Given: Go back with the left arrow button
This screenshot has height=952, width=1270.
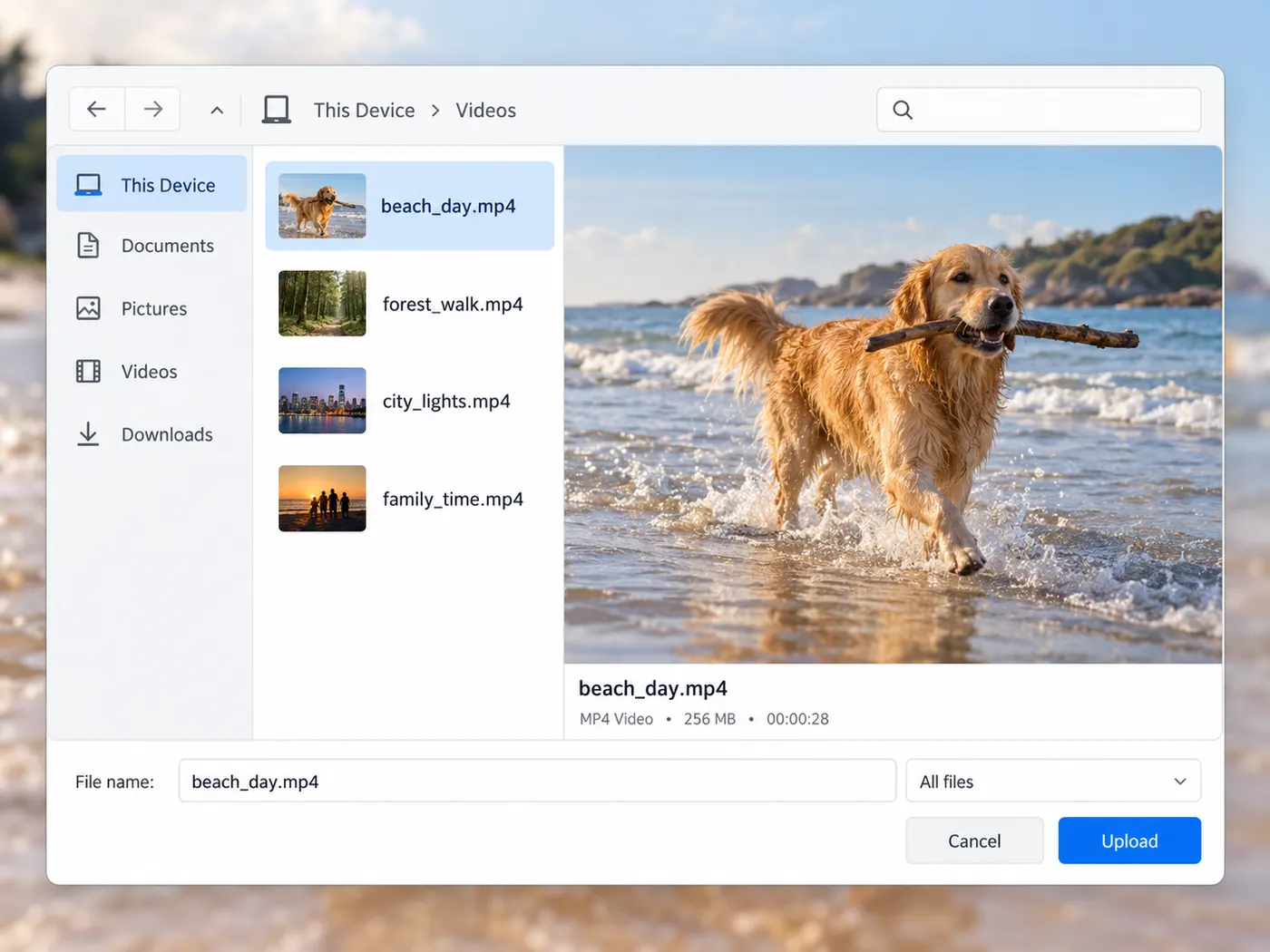Looking at the screenshot, I should [x=97, y=110].
